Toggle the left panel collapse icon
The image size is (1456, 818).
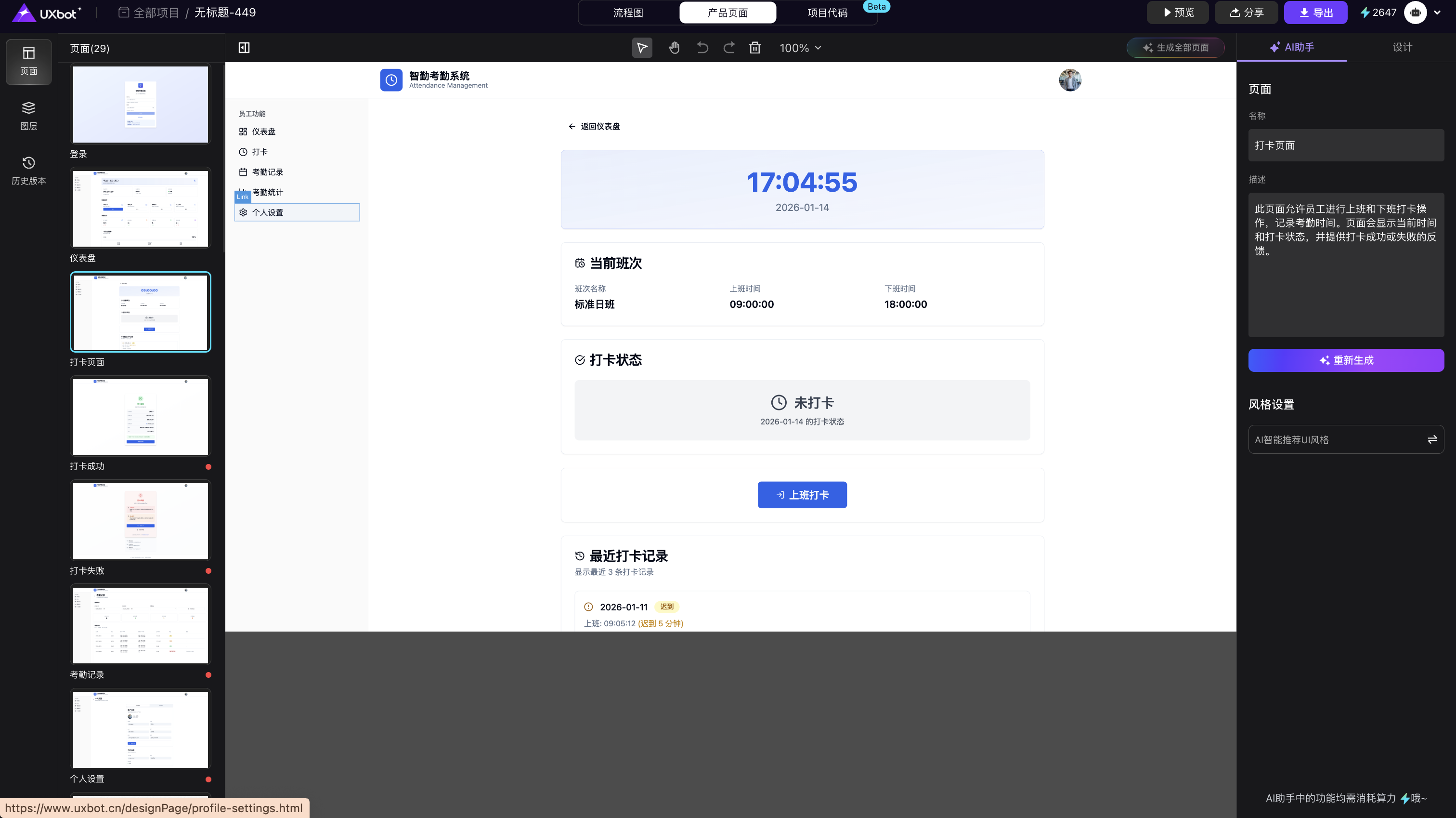[244, 48]
